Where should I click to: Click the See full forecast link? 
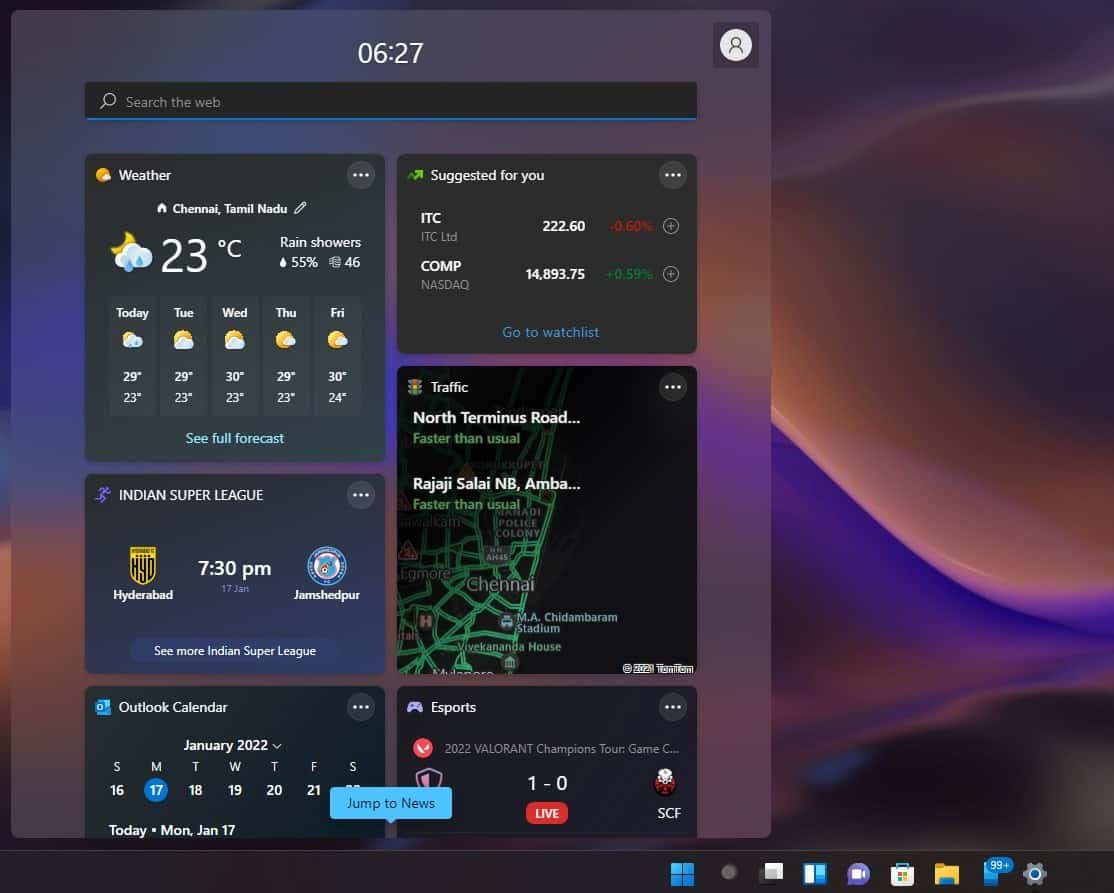pyautogui.click(x=234, y=438)
